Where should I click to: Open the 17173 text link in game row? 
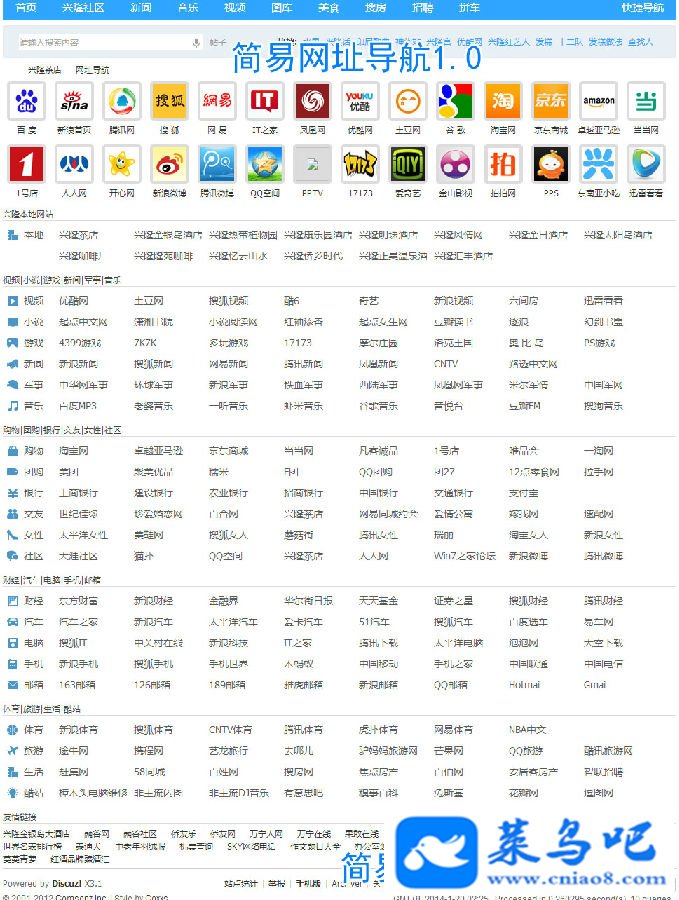coord(298,343)
